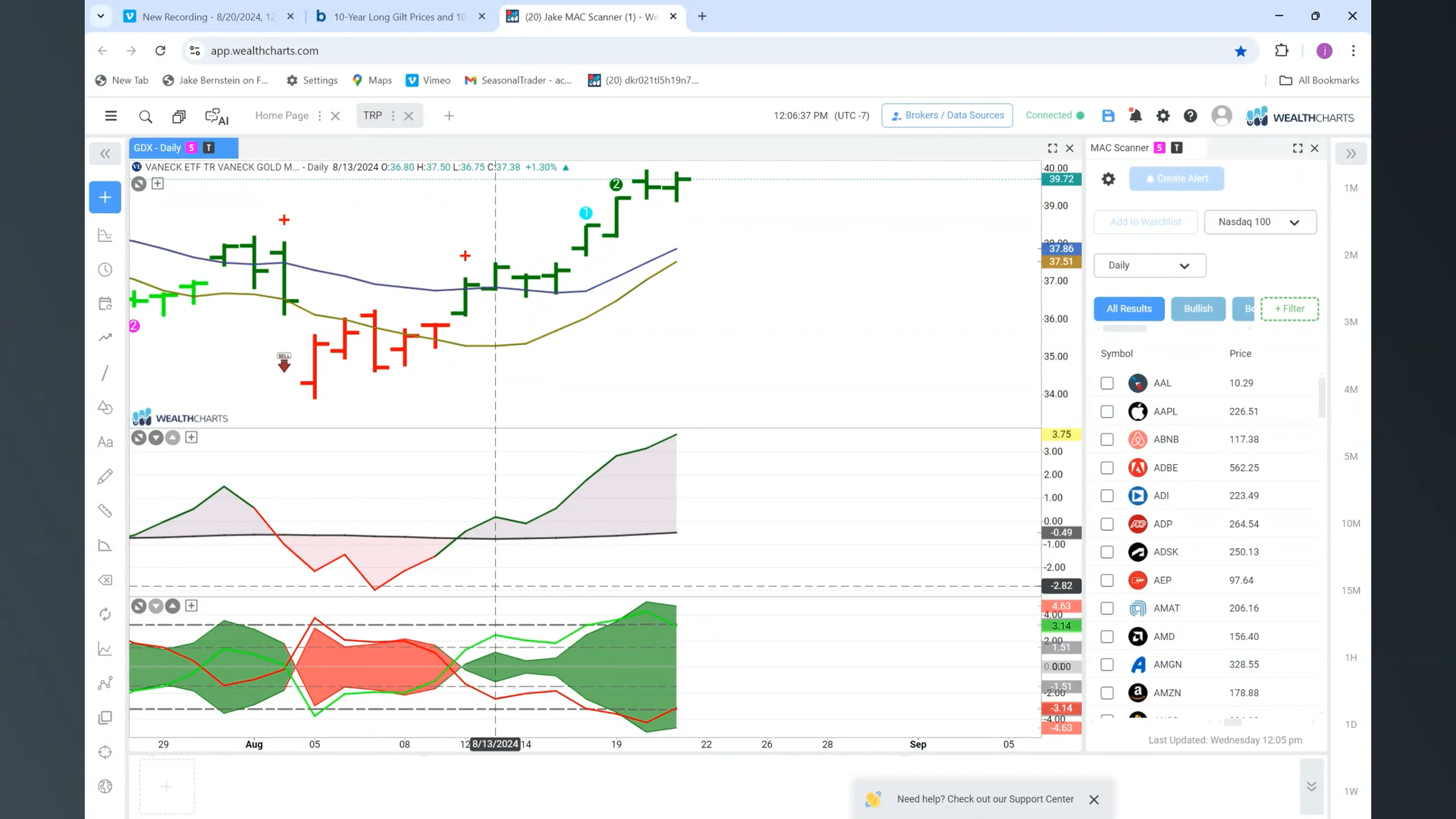Screen dimensions: 1456x819
Task: Click the refresh sync sidebar icon
Action: [x=105, y=614]
